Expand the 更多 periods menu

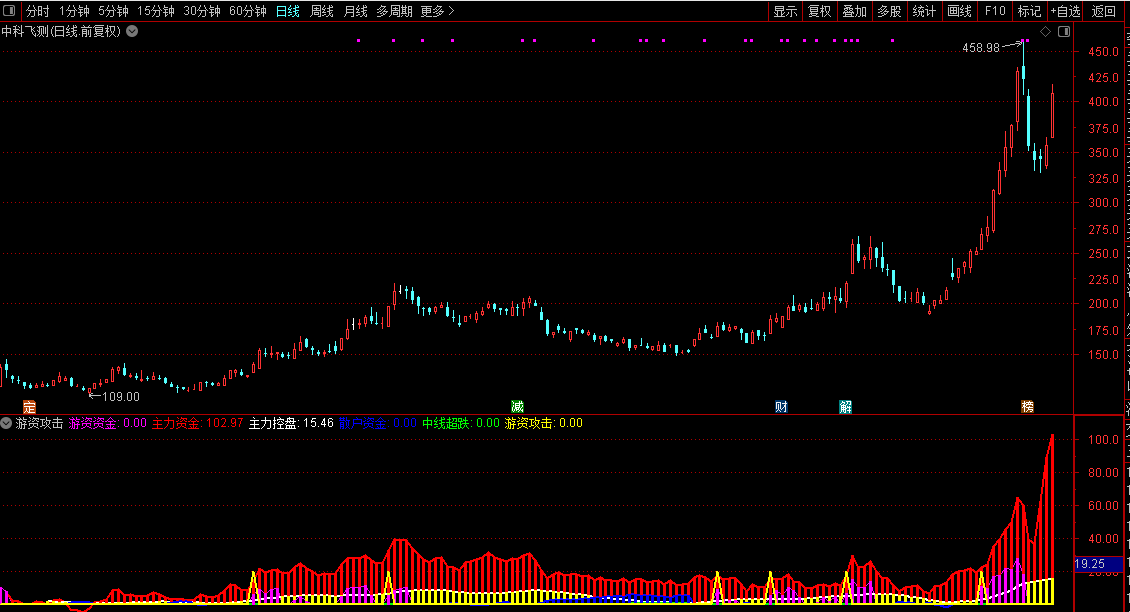(437, 11)
